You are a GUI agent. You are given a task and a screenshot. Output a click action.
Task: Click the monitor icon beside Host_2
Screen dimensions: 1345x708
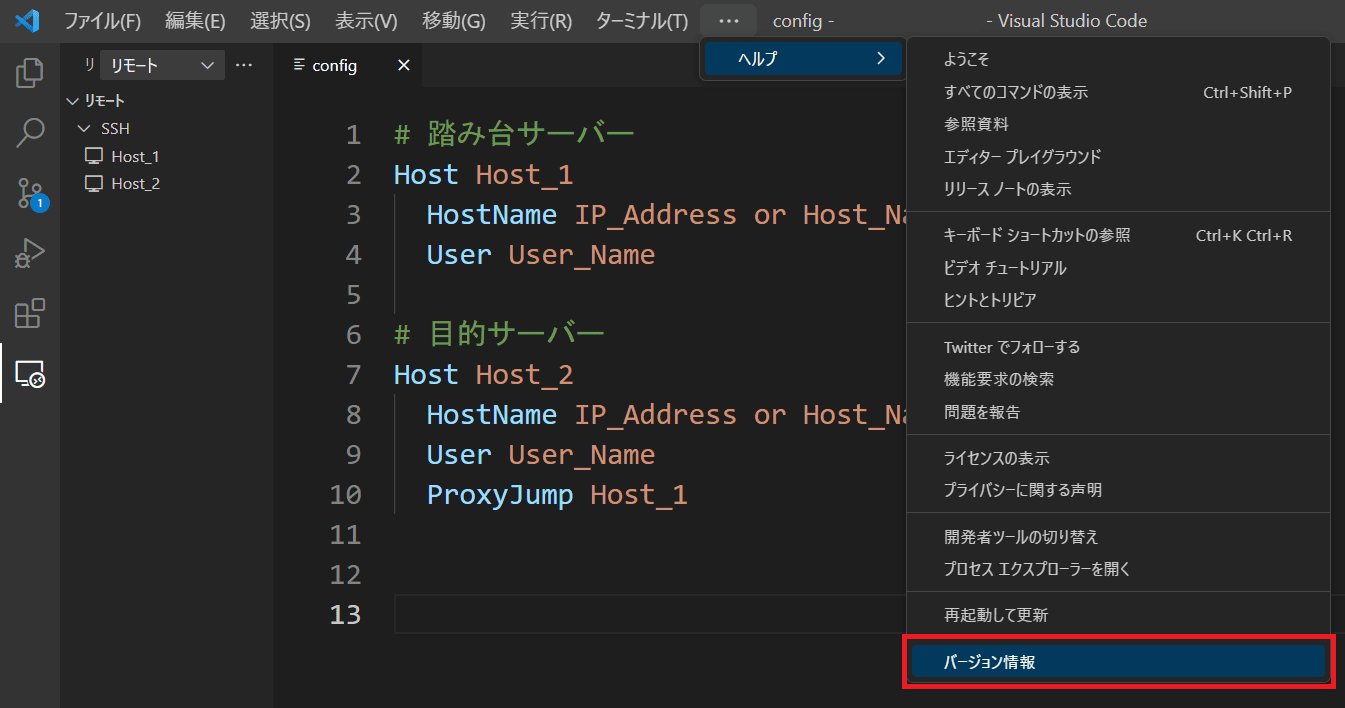point(94,183)
